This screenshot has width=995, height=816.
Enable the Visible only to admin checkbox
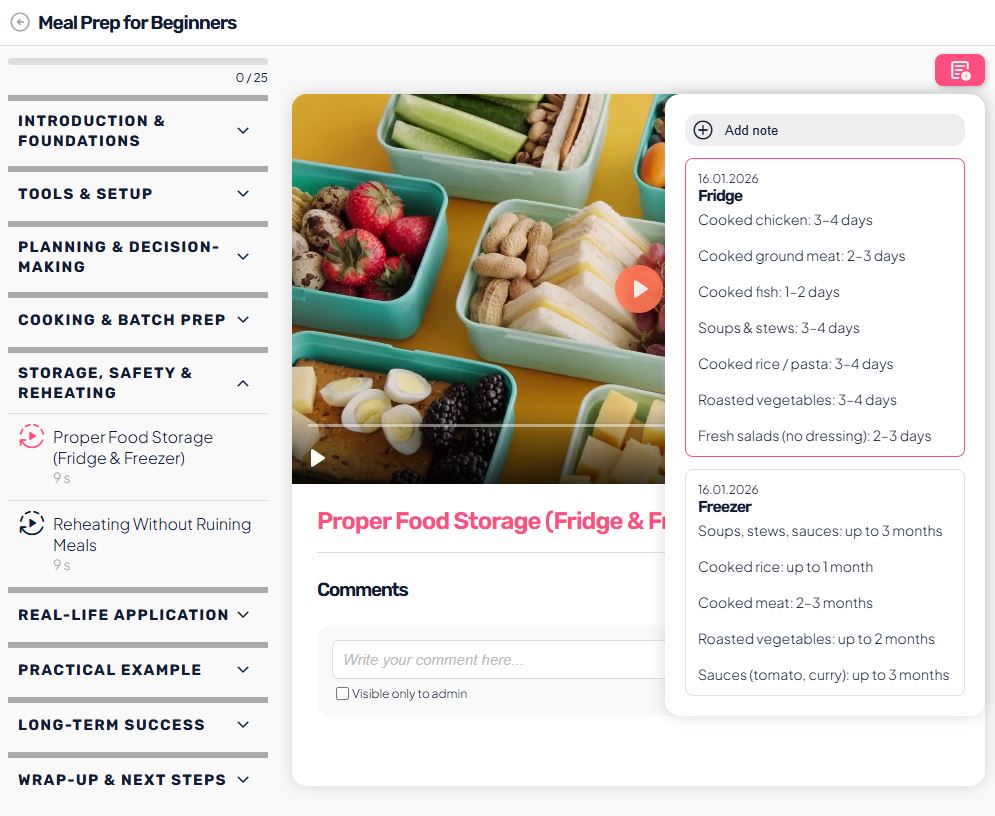343,694
